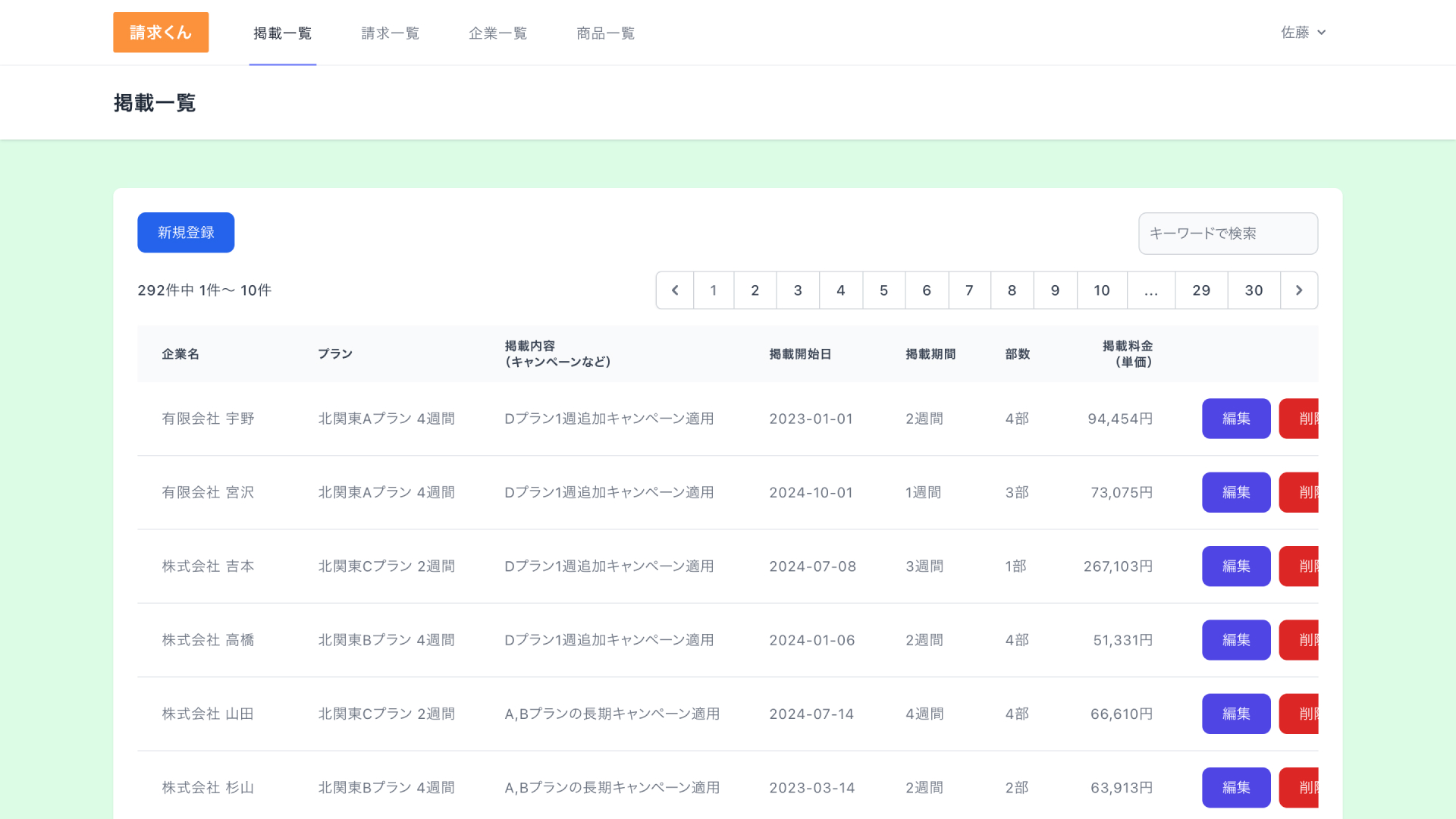Go to next page chevron
This screenshot has height=819, width=1456.
click(1299, 290)
